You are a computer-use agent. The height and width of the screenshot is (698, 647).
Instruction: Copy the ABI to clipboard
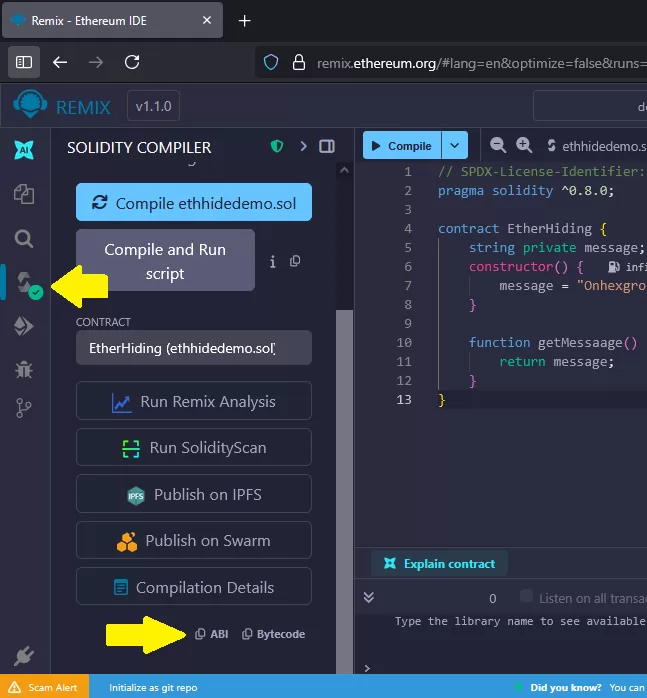212,634
